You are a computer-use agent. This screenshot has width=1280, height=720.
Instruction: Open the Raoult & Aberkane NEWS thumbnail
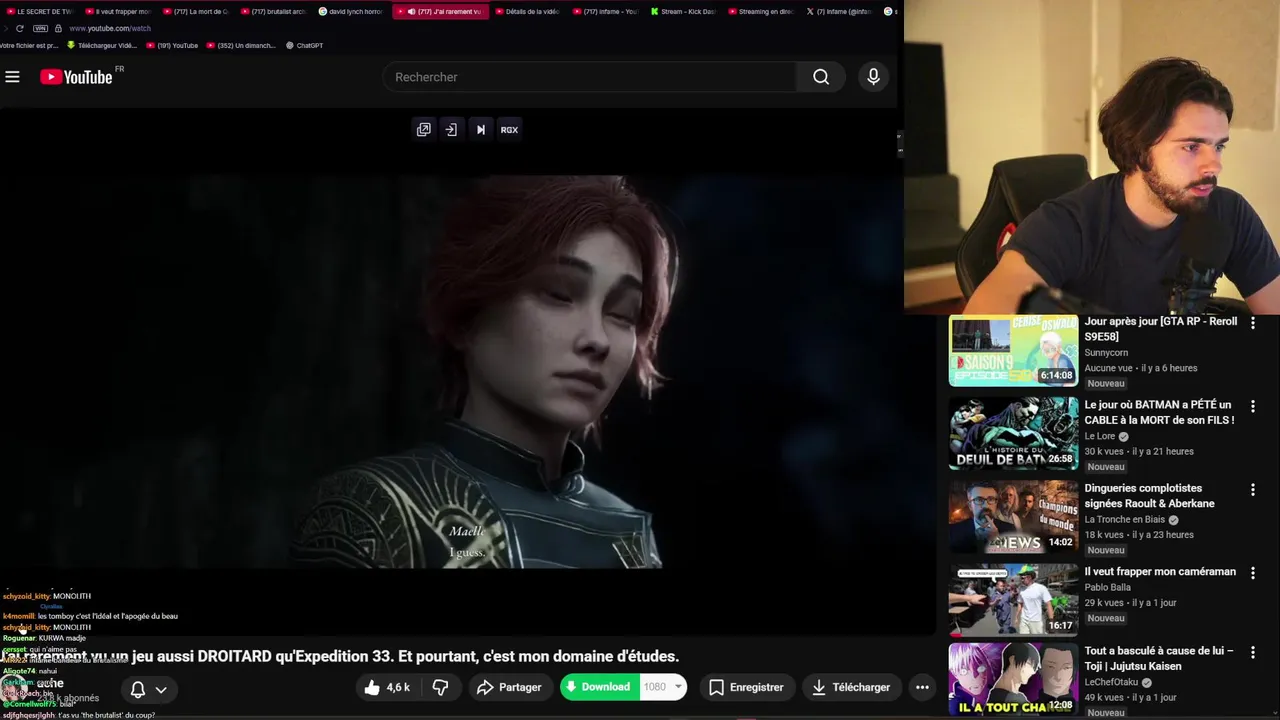point(1013,517)
